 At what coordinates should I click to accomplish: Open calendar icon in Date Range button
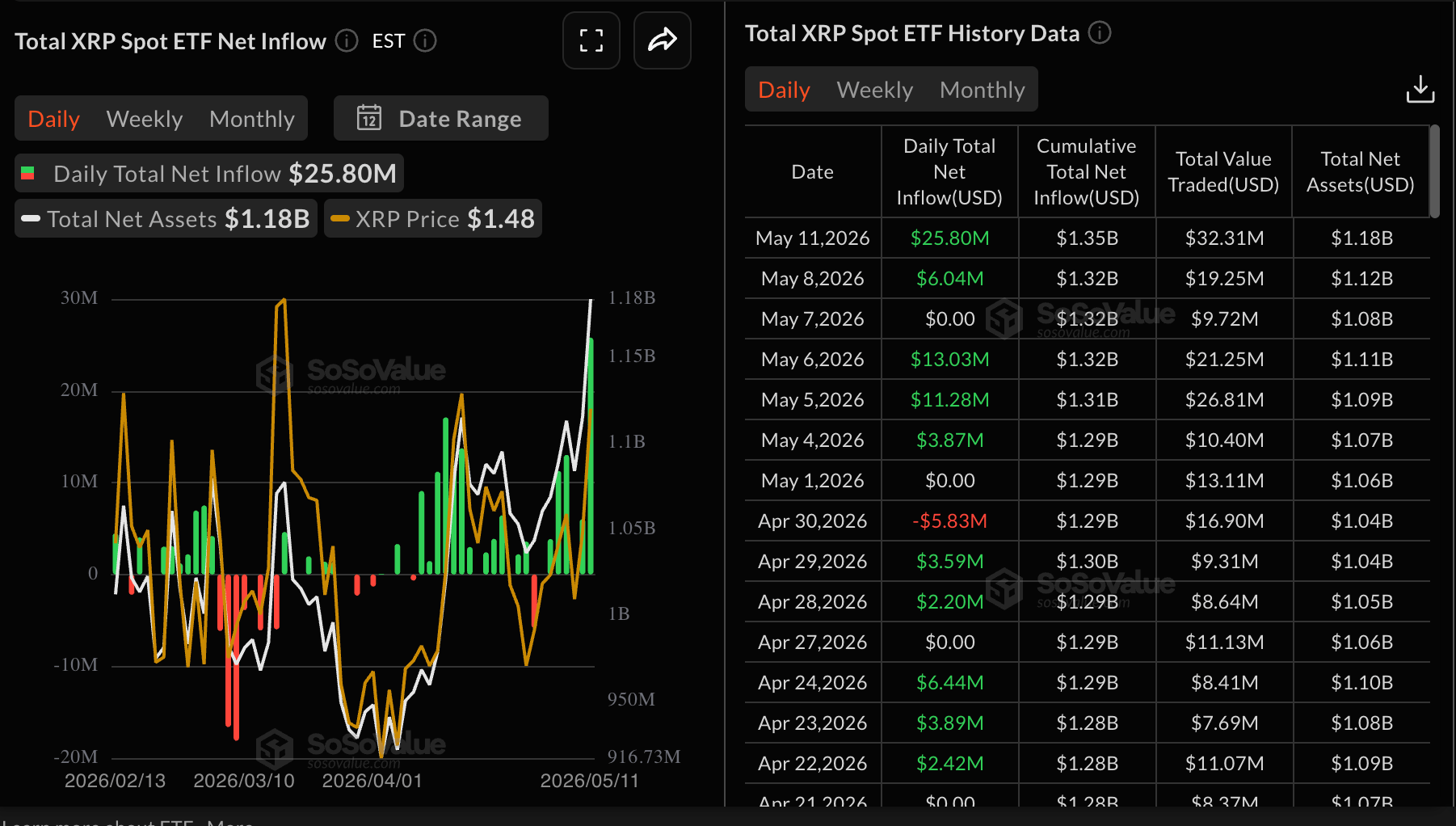[x=369, y=118]
